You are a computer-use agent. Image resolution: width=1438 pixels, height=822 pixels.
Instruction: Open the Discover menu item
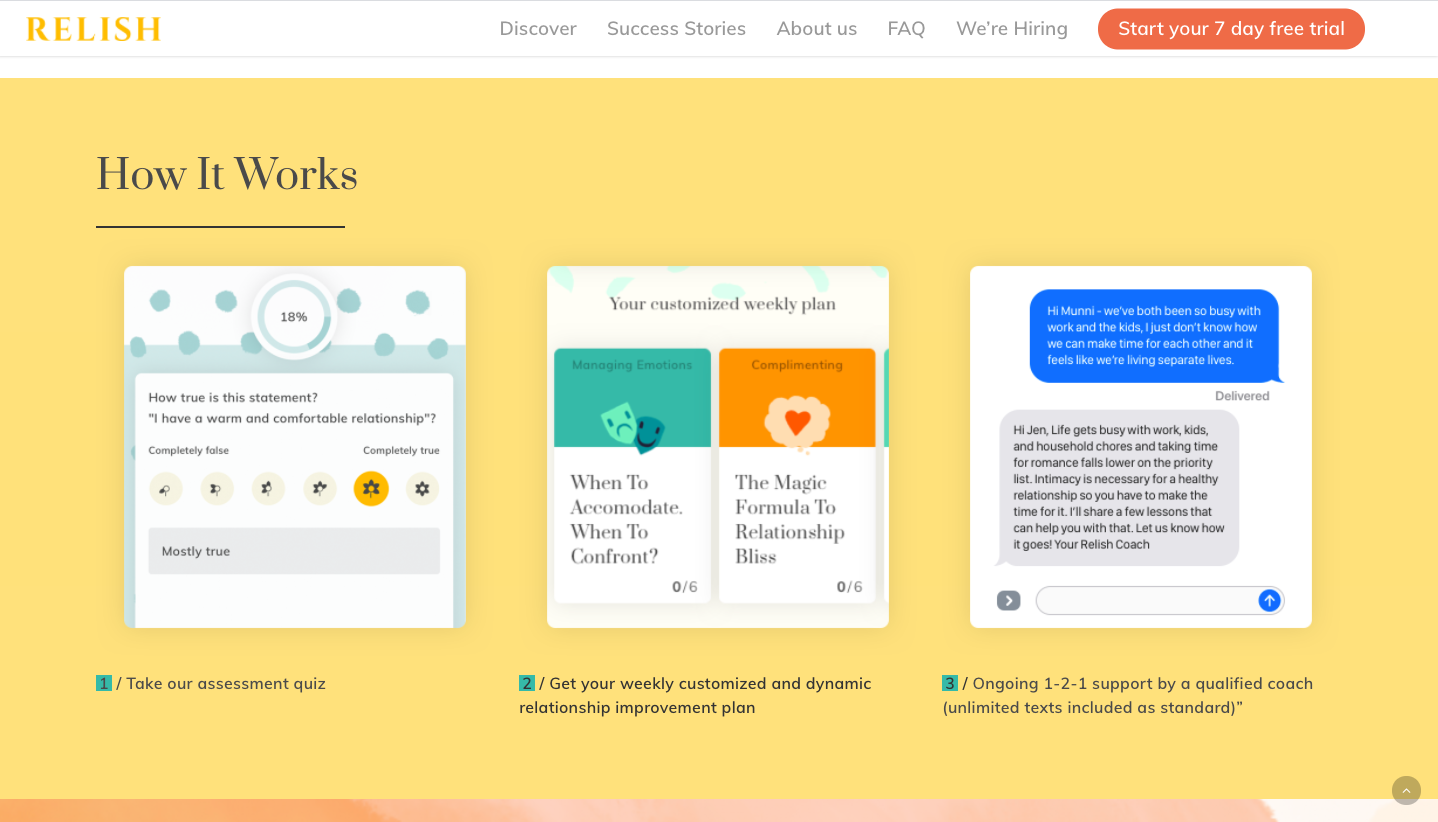pos(538,28)
